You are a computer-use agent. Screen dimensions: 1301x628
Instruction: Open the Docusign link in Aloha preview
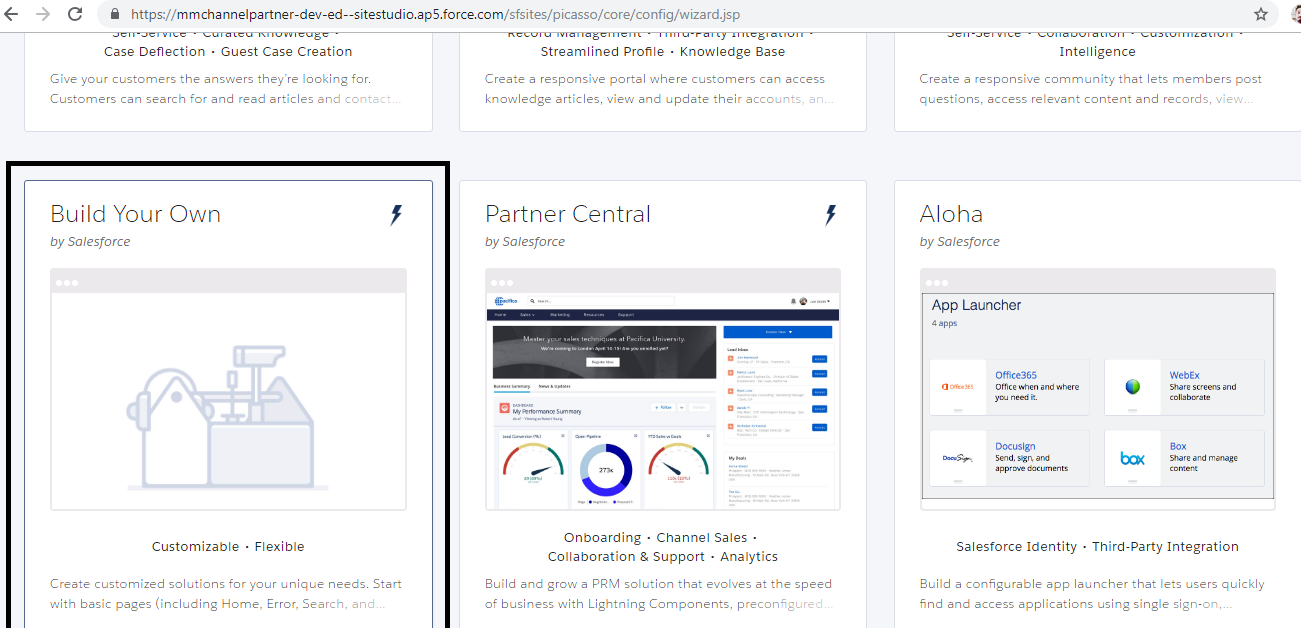point(1015,447)
